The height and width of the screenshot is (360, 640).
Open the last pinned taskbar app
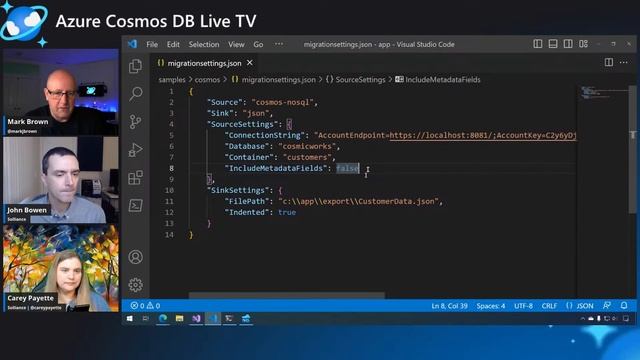tap(246, 319)
